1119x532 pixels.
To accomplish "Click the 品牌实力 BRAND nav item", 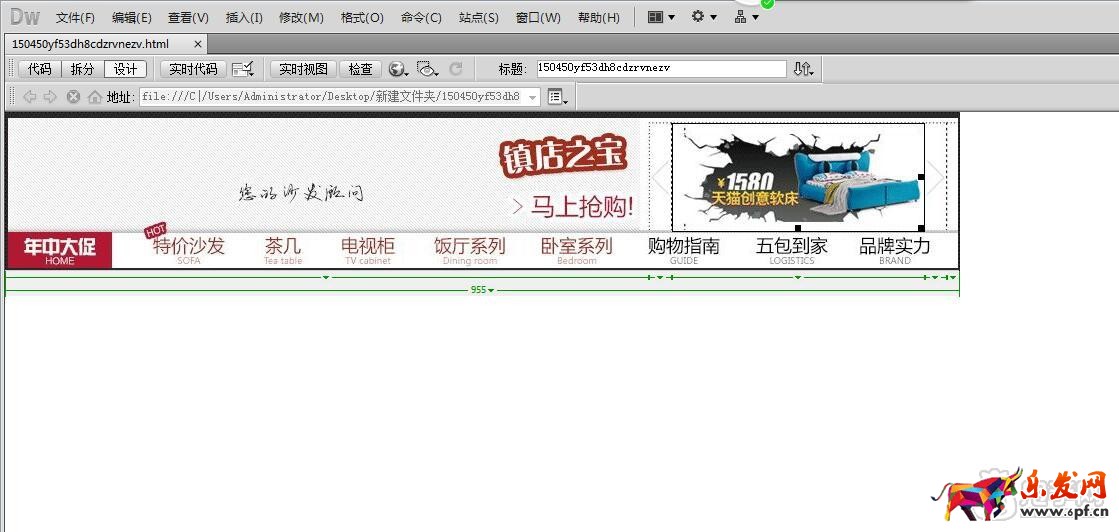I will pos(895,251).
